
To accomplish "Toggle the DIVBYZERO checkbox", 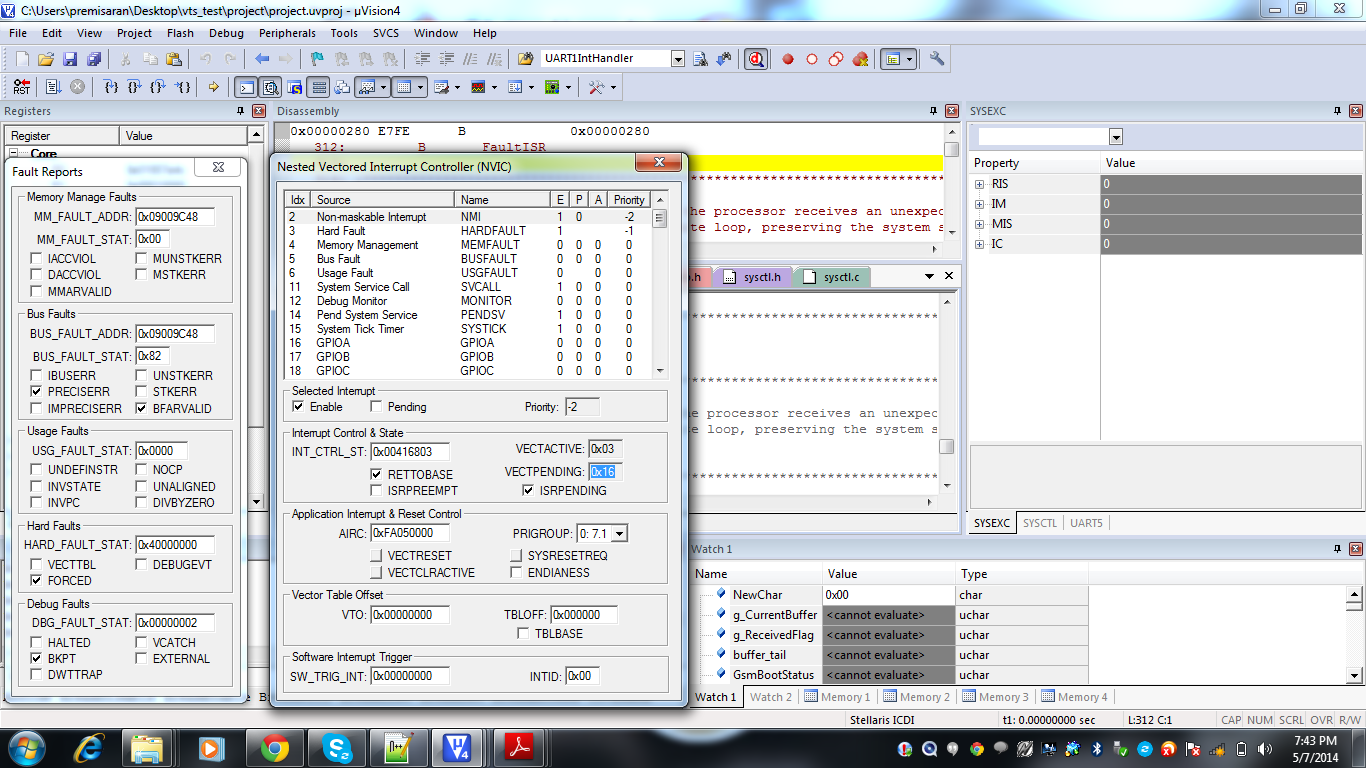I will (142, 502).
